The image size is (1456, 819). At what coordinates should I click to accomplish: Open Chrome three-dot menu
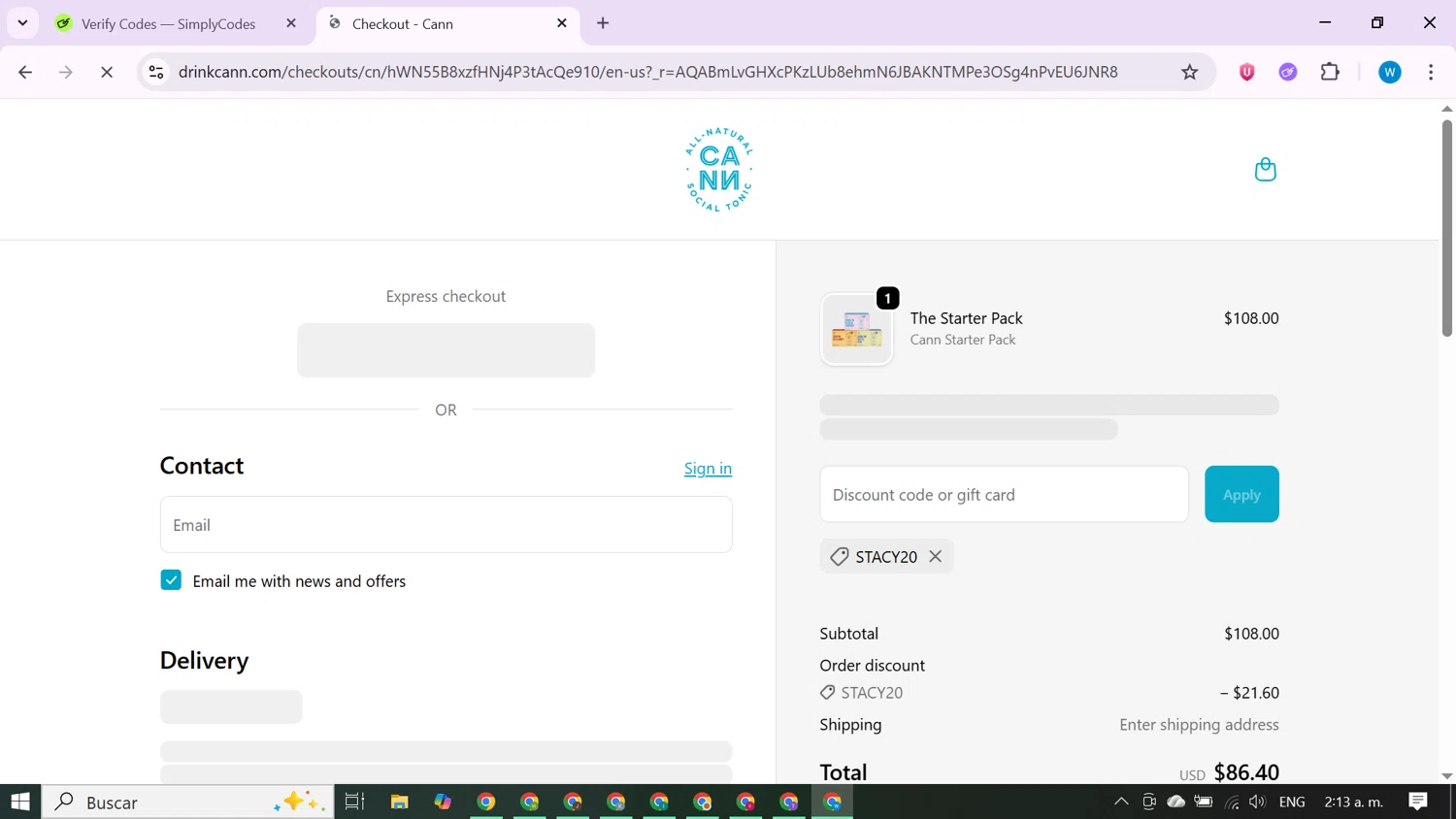coord(1431,72)
